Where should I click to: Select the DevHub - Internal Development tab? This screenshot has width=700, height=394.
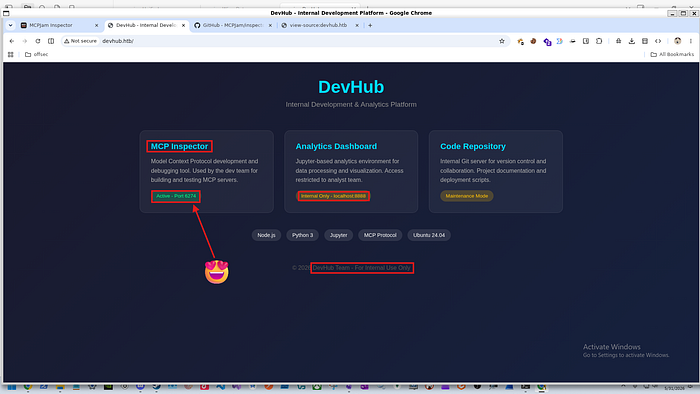point(146,25)
